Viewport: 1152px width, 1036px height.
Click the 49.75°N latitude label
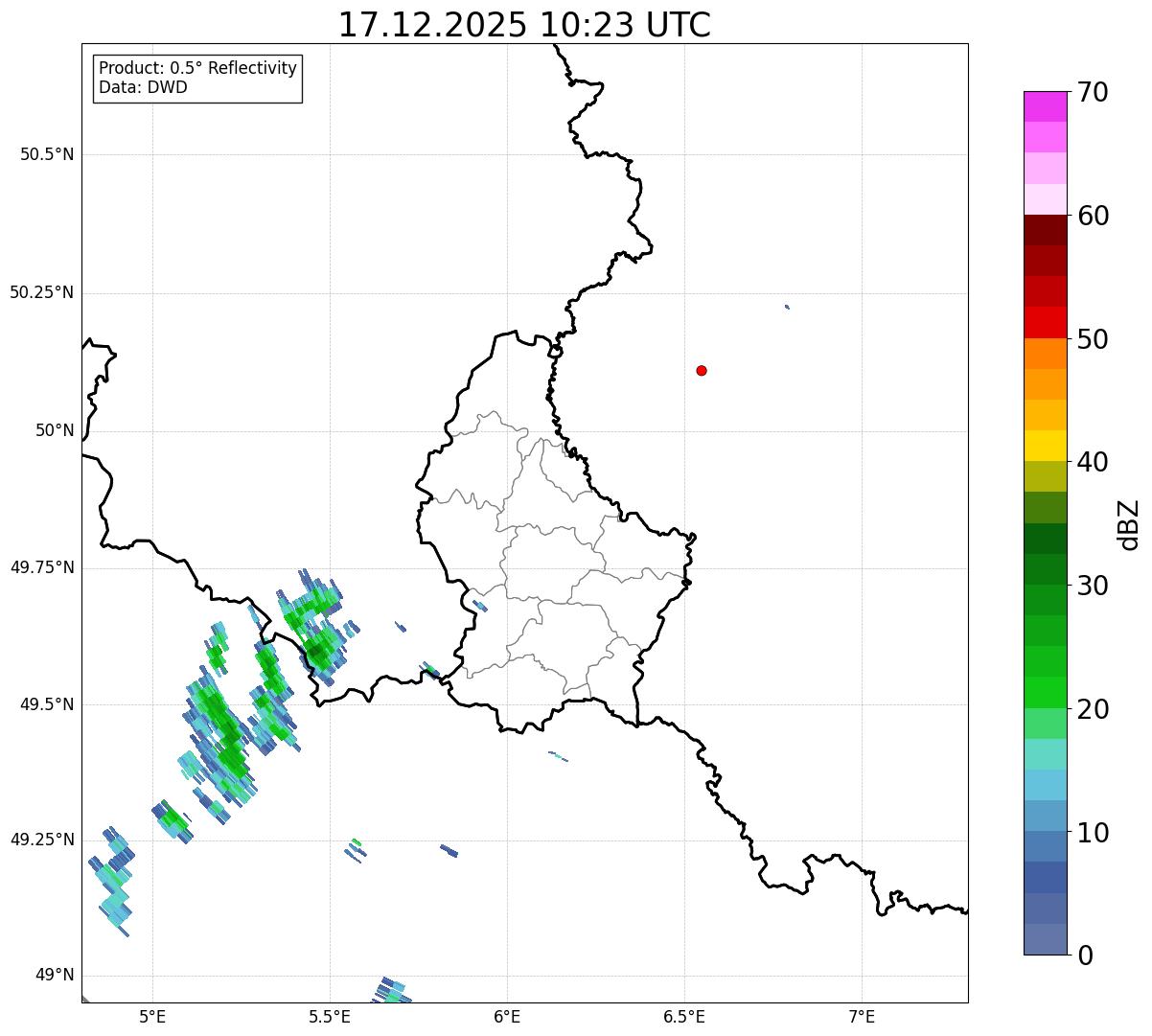[x=41, y=567]
